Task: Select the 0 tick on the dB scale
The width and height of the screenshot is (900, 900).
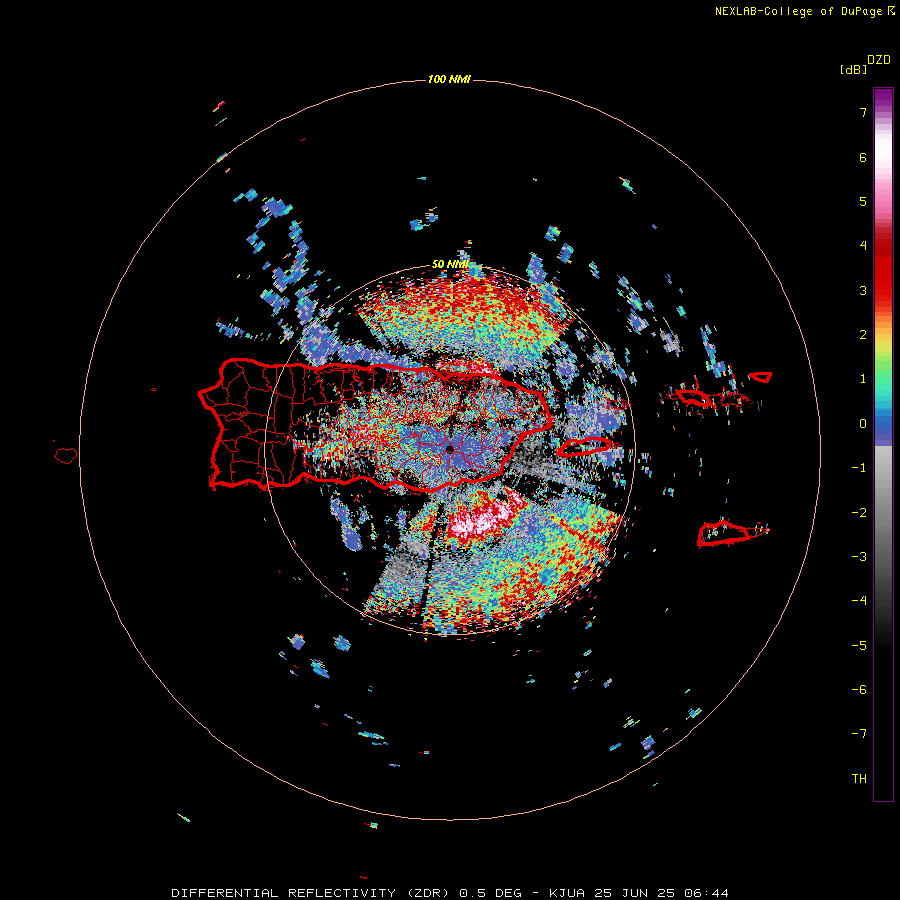Action: [x=863, y=424]
